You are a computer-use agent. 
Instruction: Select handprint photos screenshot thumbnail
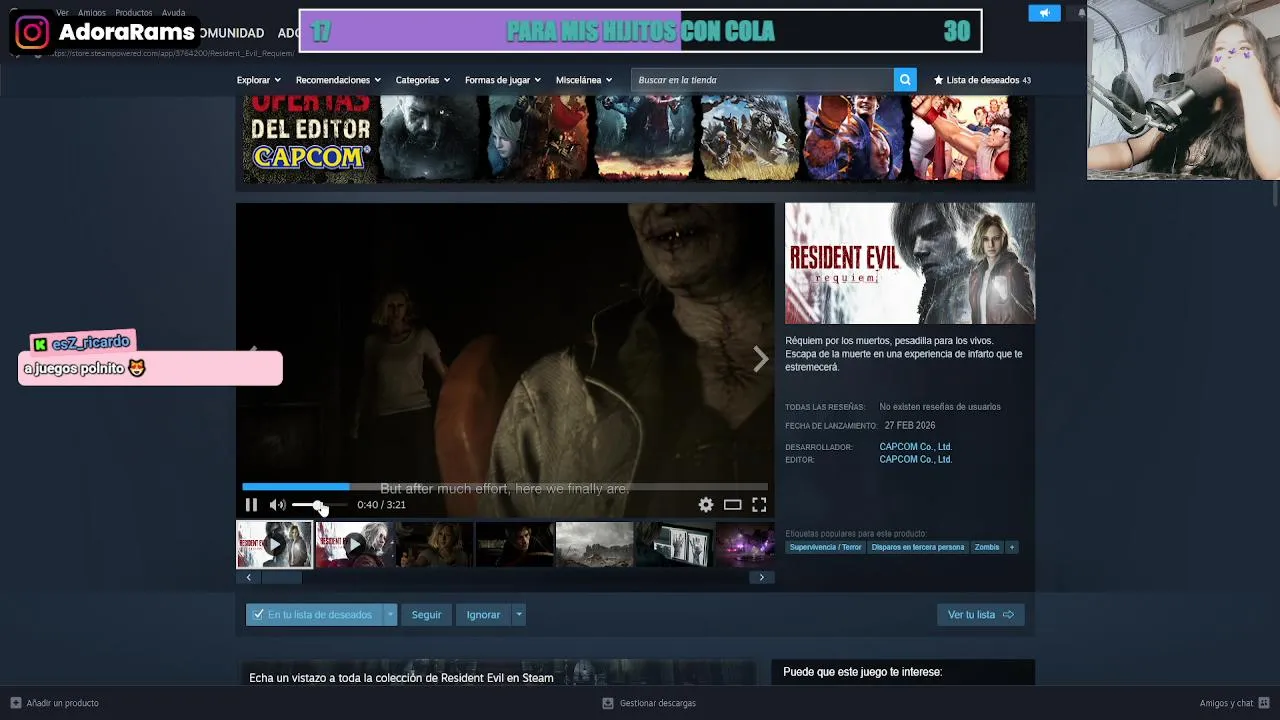coord(674,545)
